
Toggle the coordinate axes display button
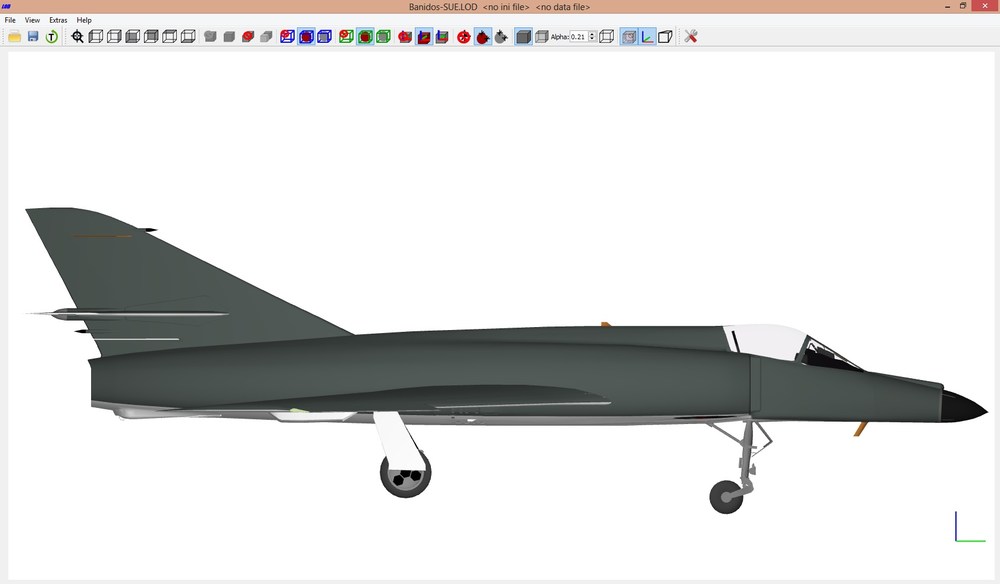coord(647,36)
